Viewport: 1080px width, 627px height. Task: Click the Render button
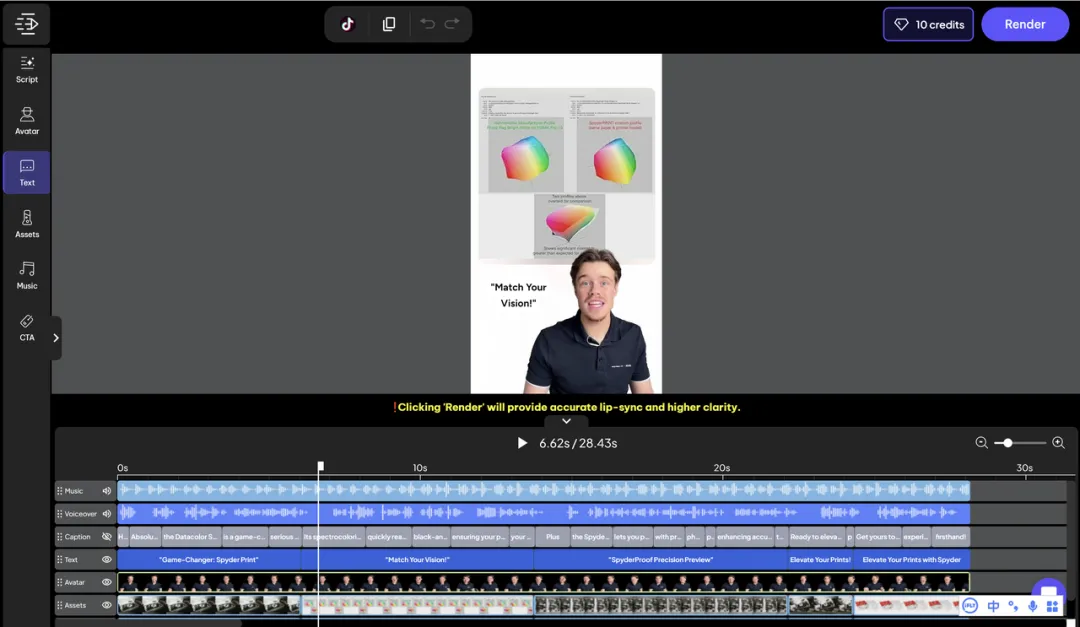(x=1025, y=24)
